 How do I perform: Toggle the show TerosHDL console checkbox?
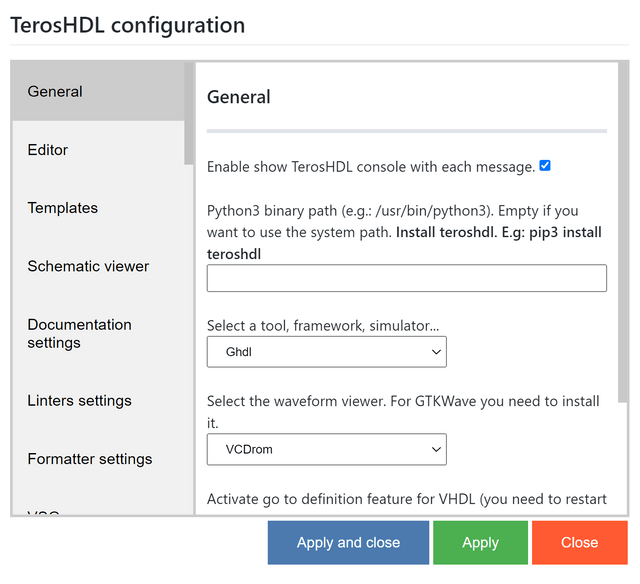coord(545,166)
